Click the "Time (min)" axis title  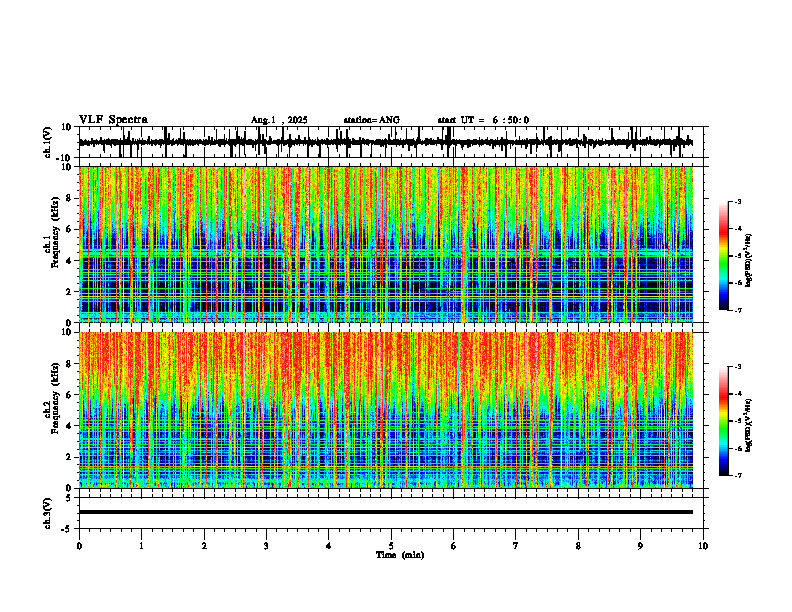[x=400, y=555]
